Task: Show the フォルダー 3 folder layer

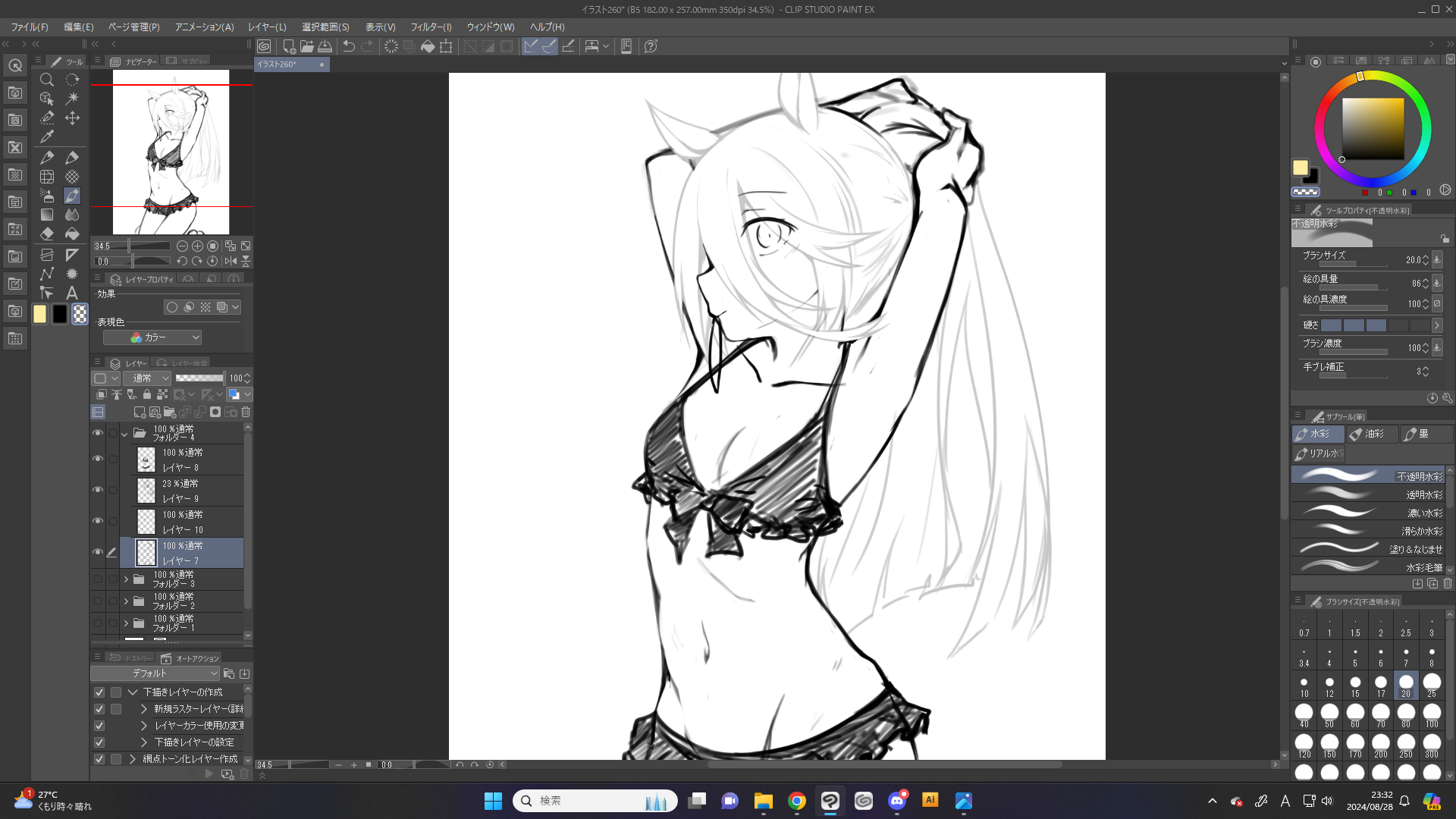Action: [98, 579]
